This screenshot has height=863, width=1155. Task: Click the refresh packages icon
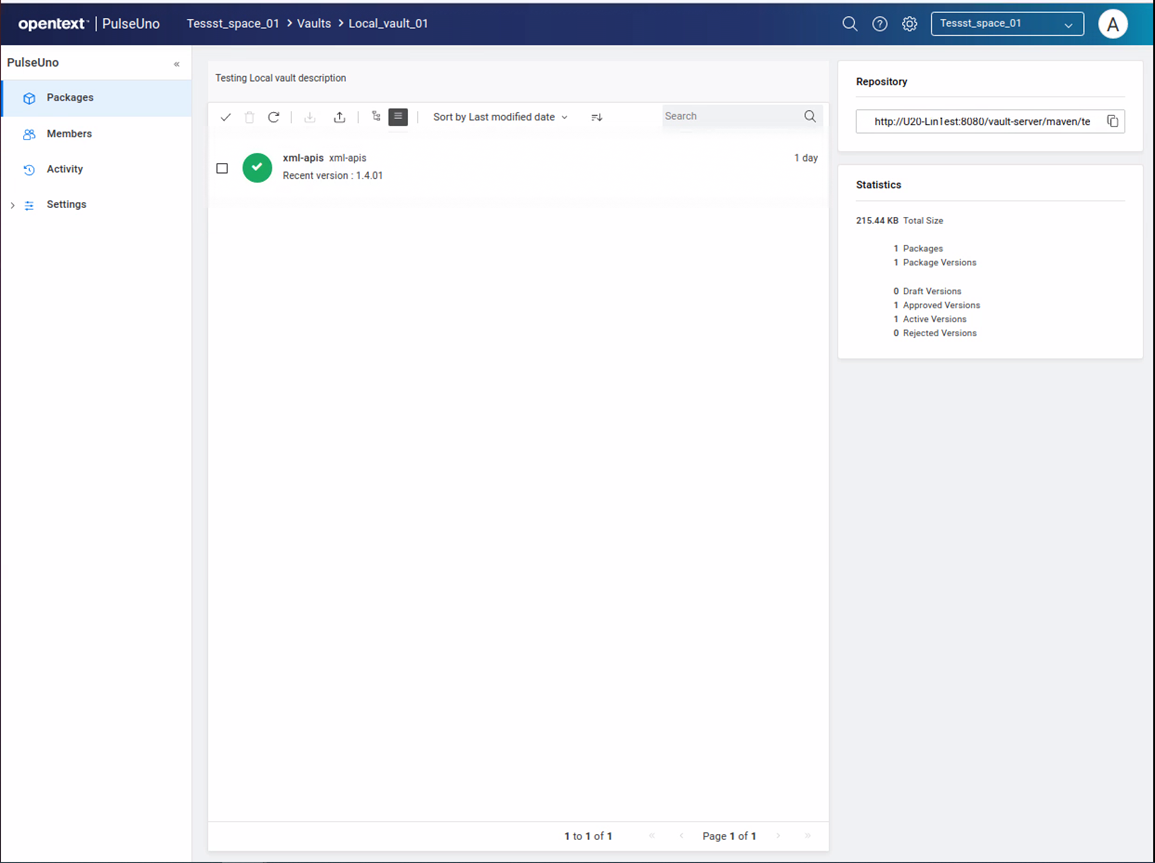273,117
